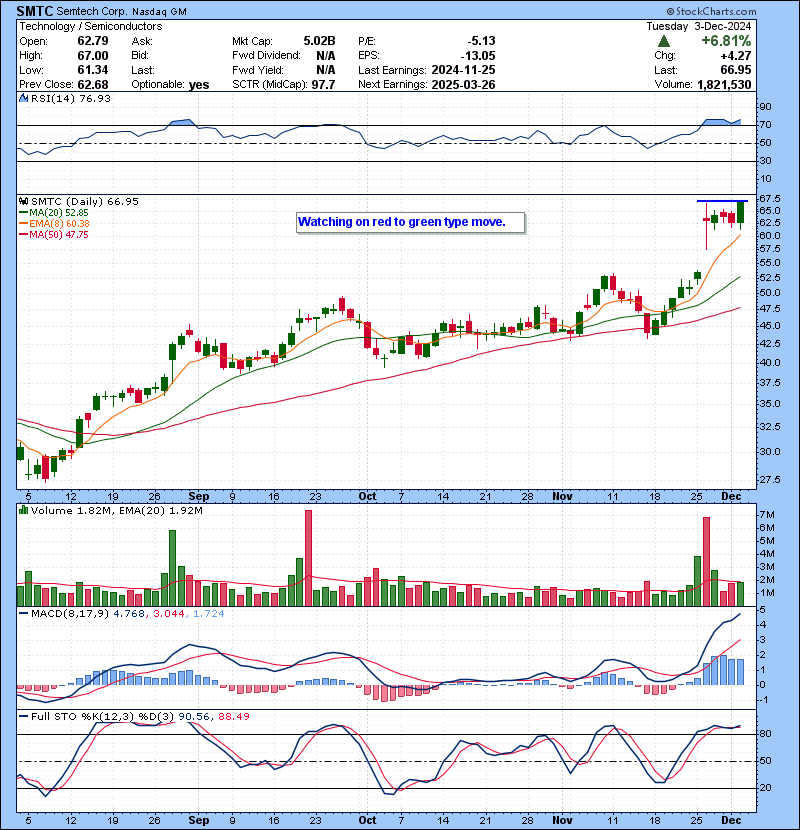Click the 67.5 price axis label
Screen dimensions: 800x830
(x=769, y=199)
